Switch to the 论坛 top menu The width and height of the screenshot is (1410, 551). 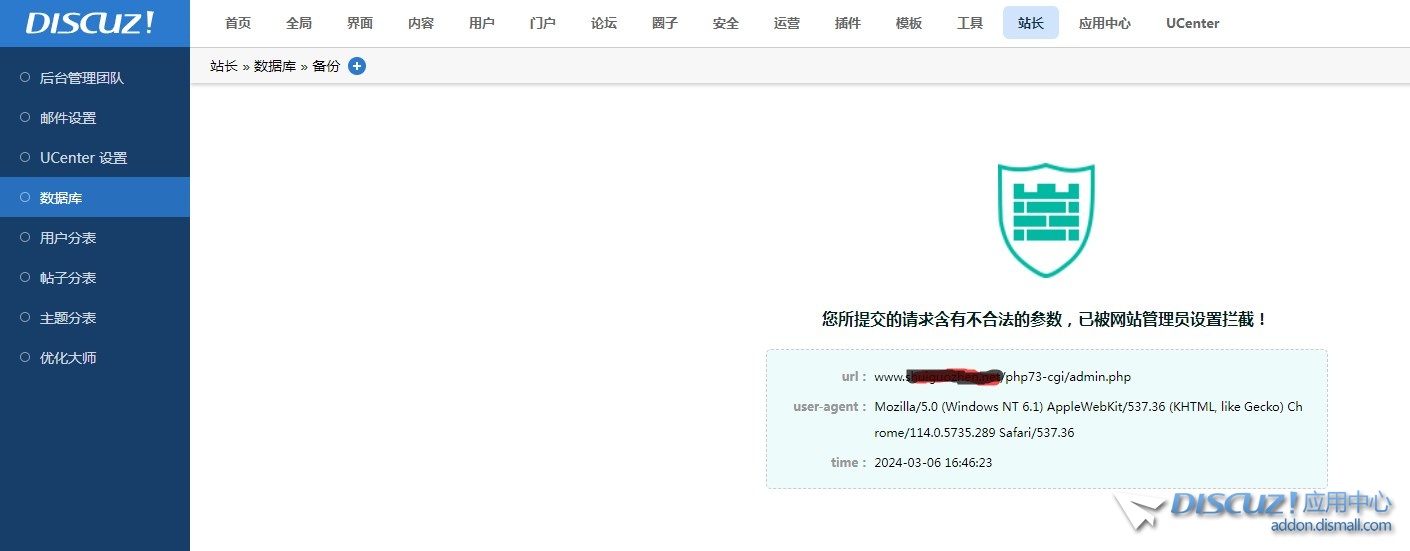(604, 23)
